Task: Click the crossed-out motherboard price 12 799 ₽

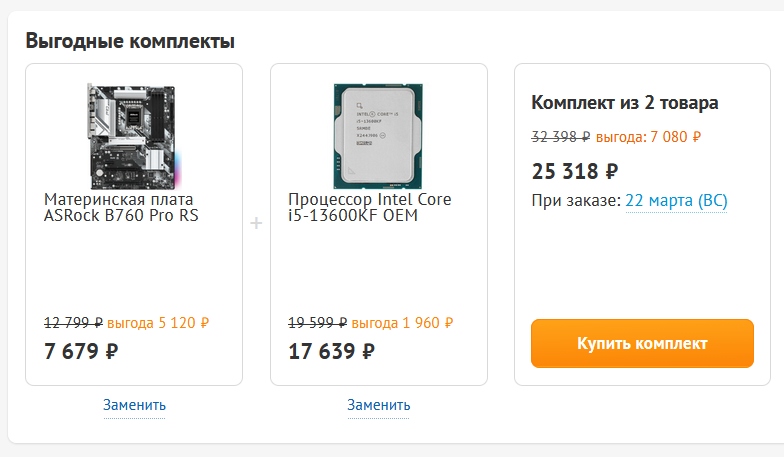Action: coord(73,323)
